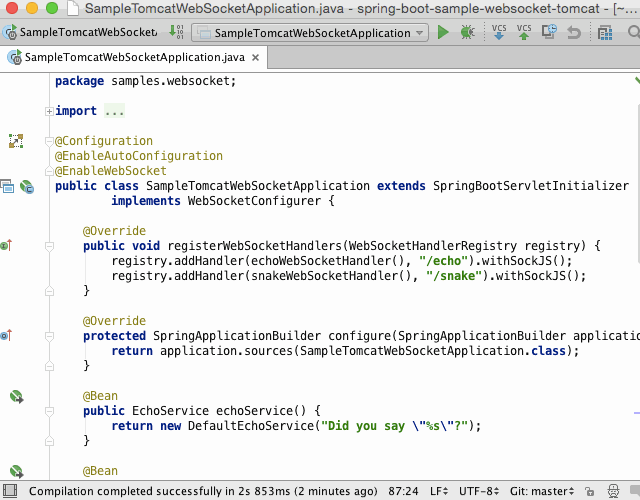The image size is (640, 500).
Task: Collapse configure method fold marker
Action: pos(49,336)
